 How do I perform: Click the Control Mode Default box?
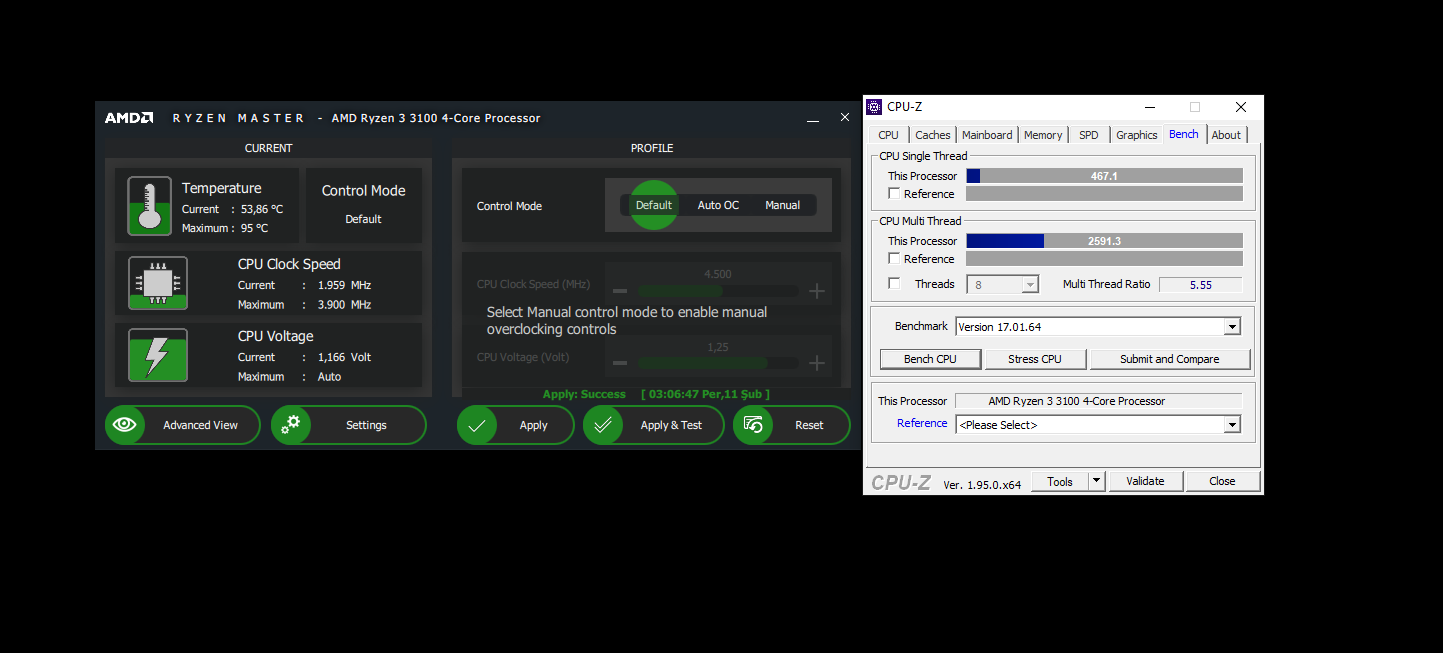coord(363,205)
